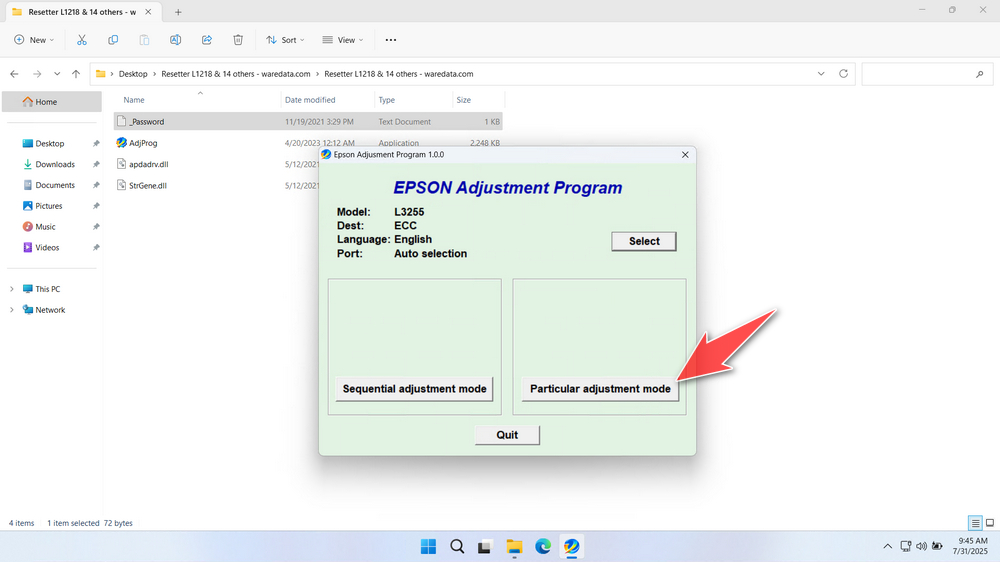This screenshot has width=1000, height=562.
Task: Go forward in File Explorer
Action: (x=37, y=74)
